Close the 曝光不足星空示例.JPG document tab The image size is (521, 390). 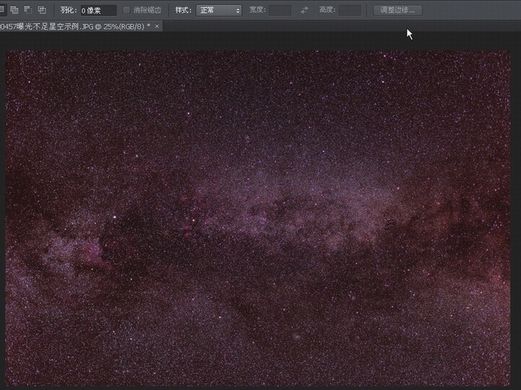coord(157,26)
